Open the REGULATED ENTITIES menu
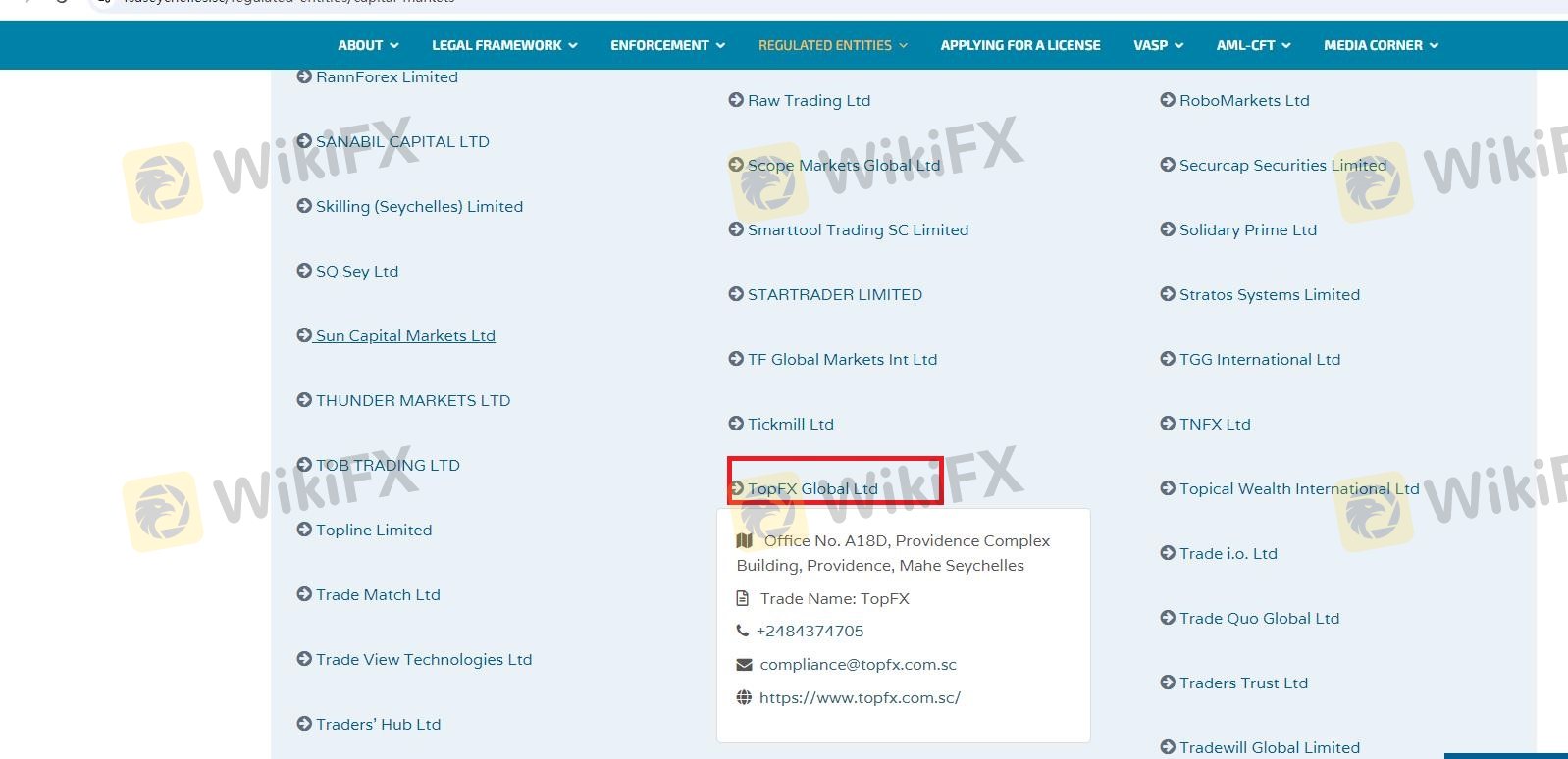 [833, 45]
